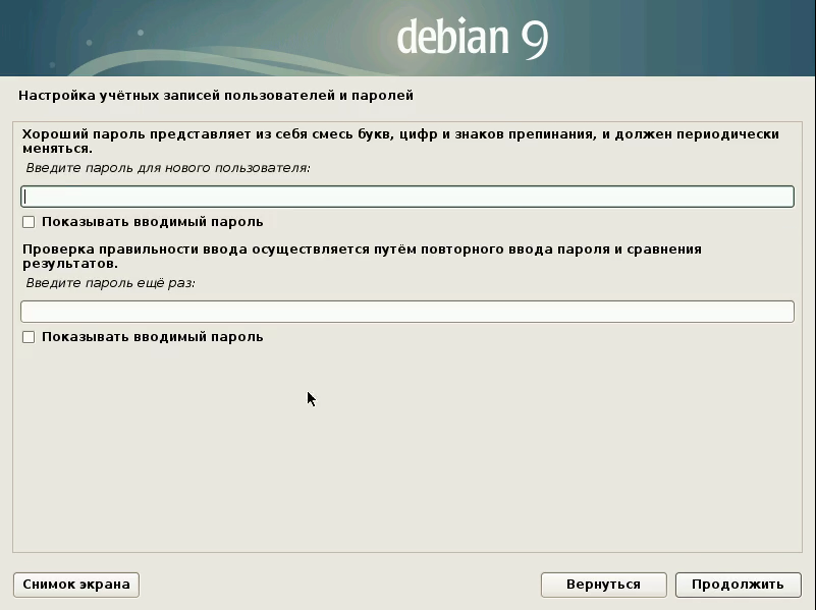Click the empty area below the second checkbox
816x610 pixels.
[x=400, y=450]
